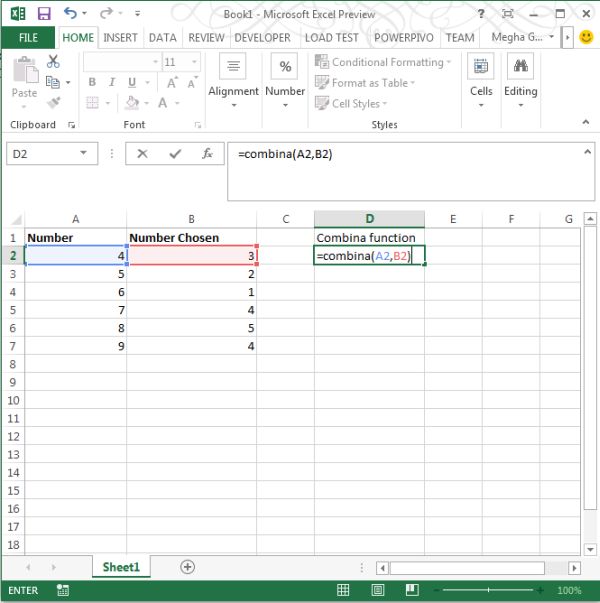The height and width of the screenshot is (603, 600).
Task: Open the Help question mark icon
Action: click(x=481, y=14)
